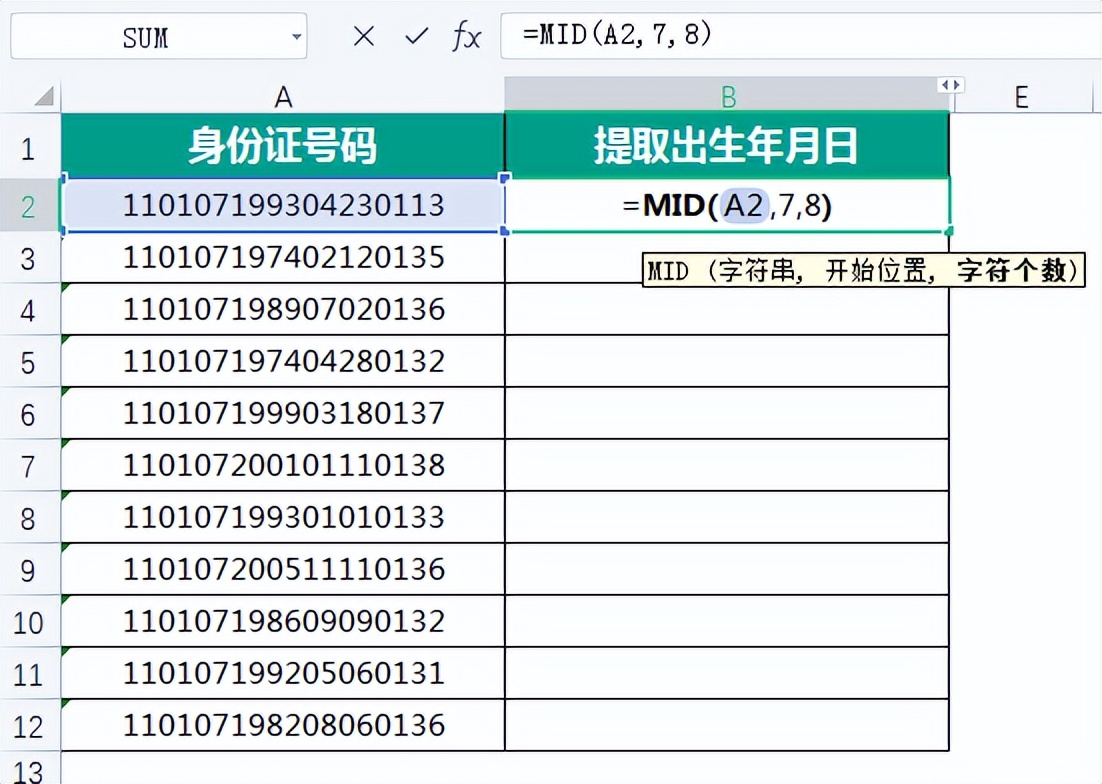Click the fx Insert Function icon
Screen dimensions: 1102x784
[466, 36]
